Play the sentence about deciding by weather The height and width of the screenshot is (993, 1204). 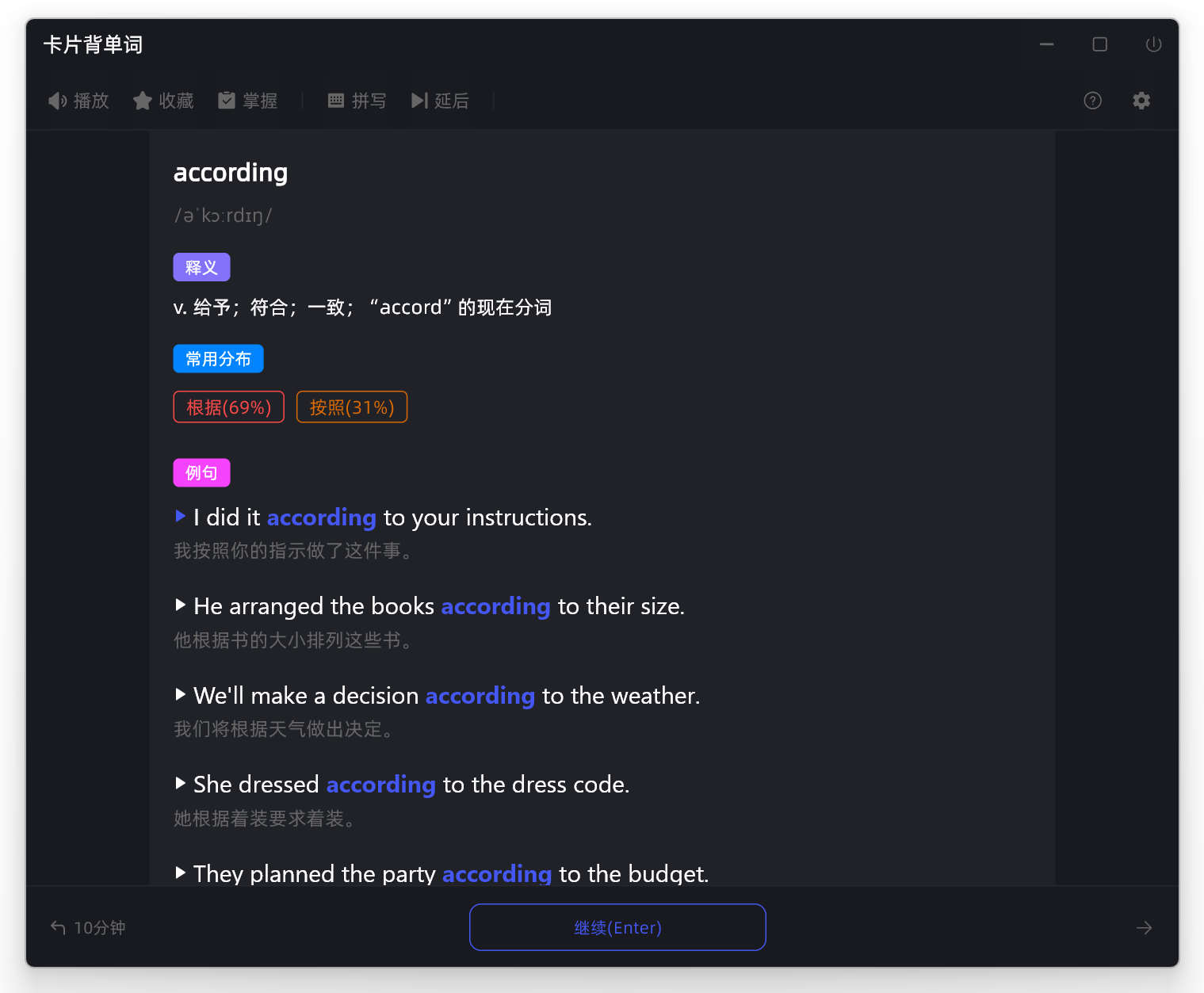point(181,695)
